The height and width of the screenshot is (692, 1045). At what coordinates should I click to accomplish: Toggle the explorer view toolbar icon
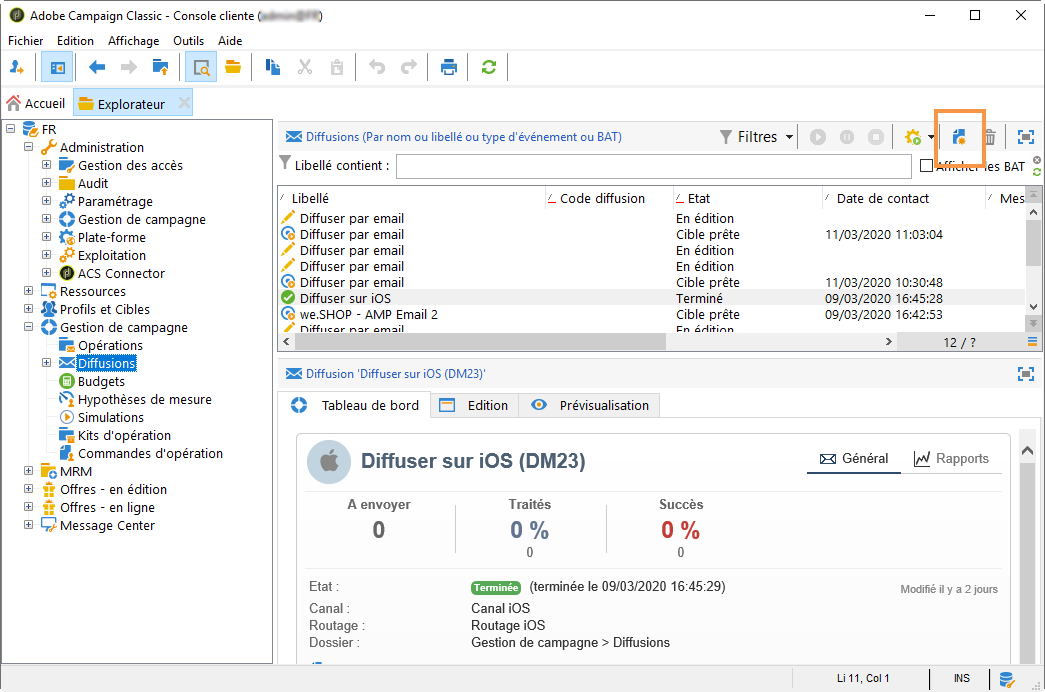pos(57,67)
